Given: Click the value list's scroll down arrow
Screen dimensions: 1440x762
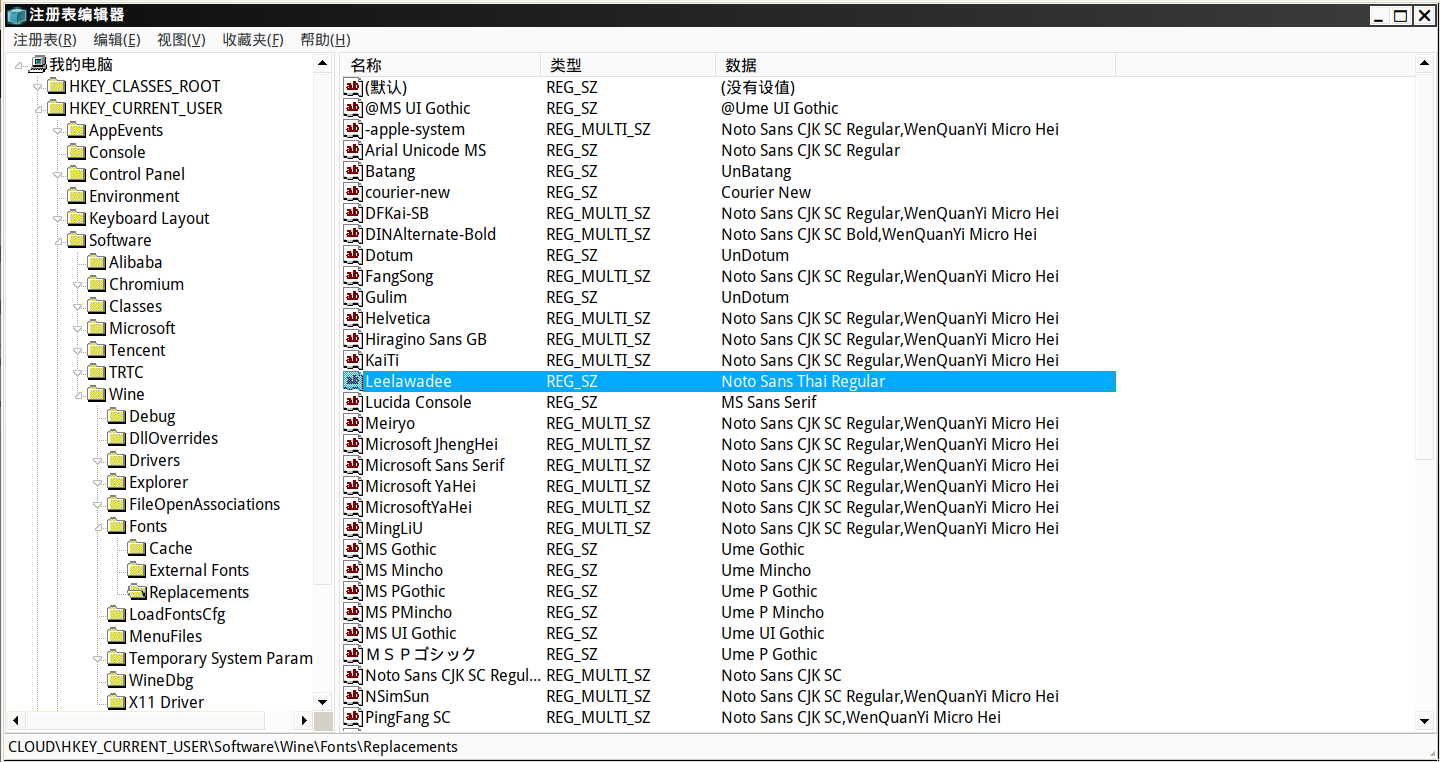Looking at the screenshot, I should (x=1424, y=720).
